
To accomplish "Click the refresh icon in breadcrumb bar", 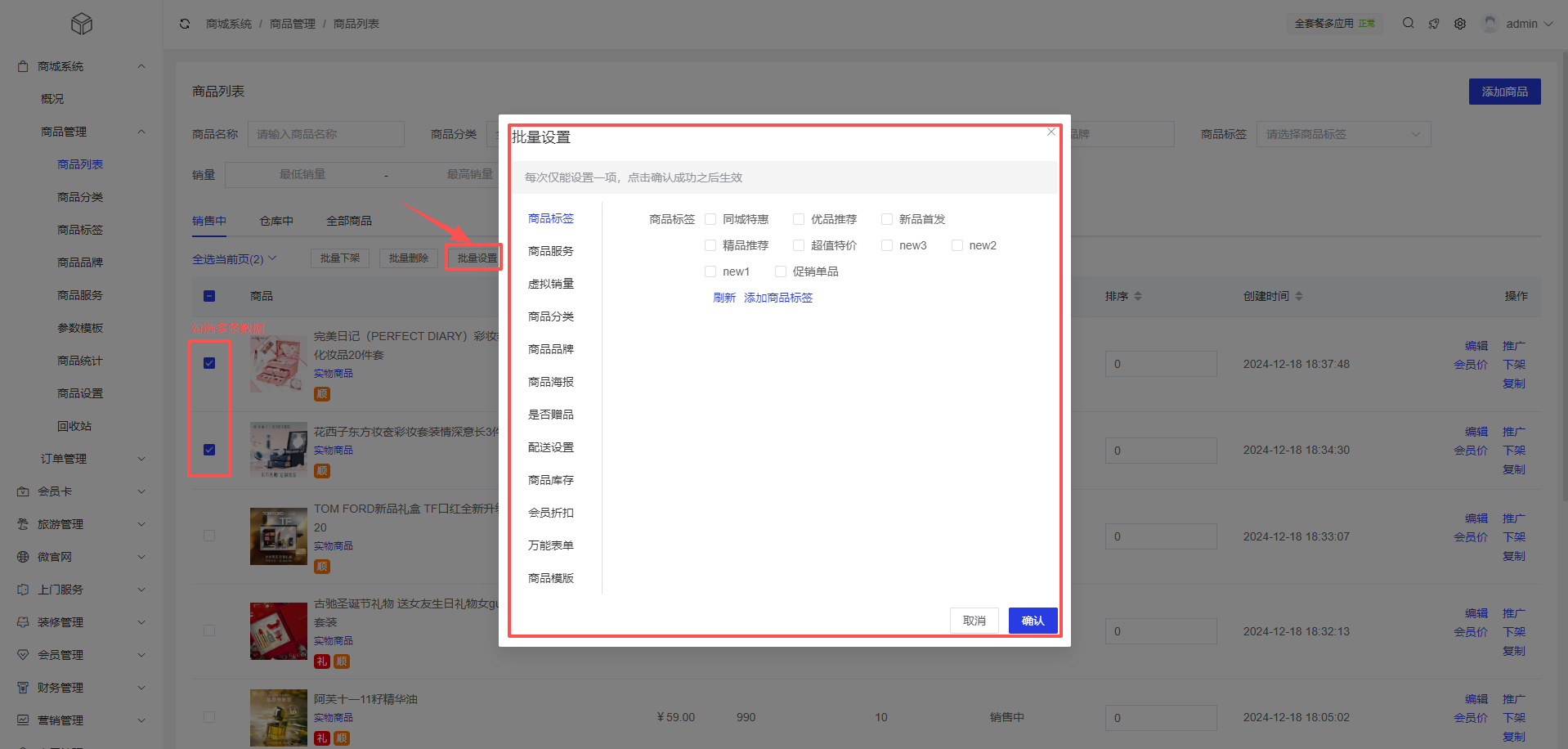I will point(185,24).
